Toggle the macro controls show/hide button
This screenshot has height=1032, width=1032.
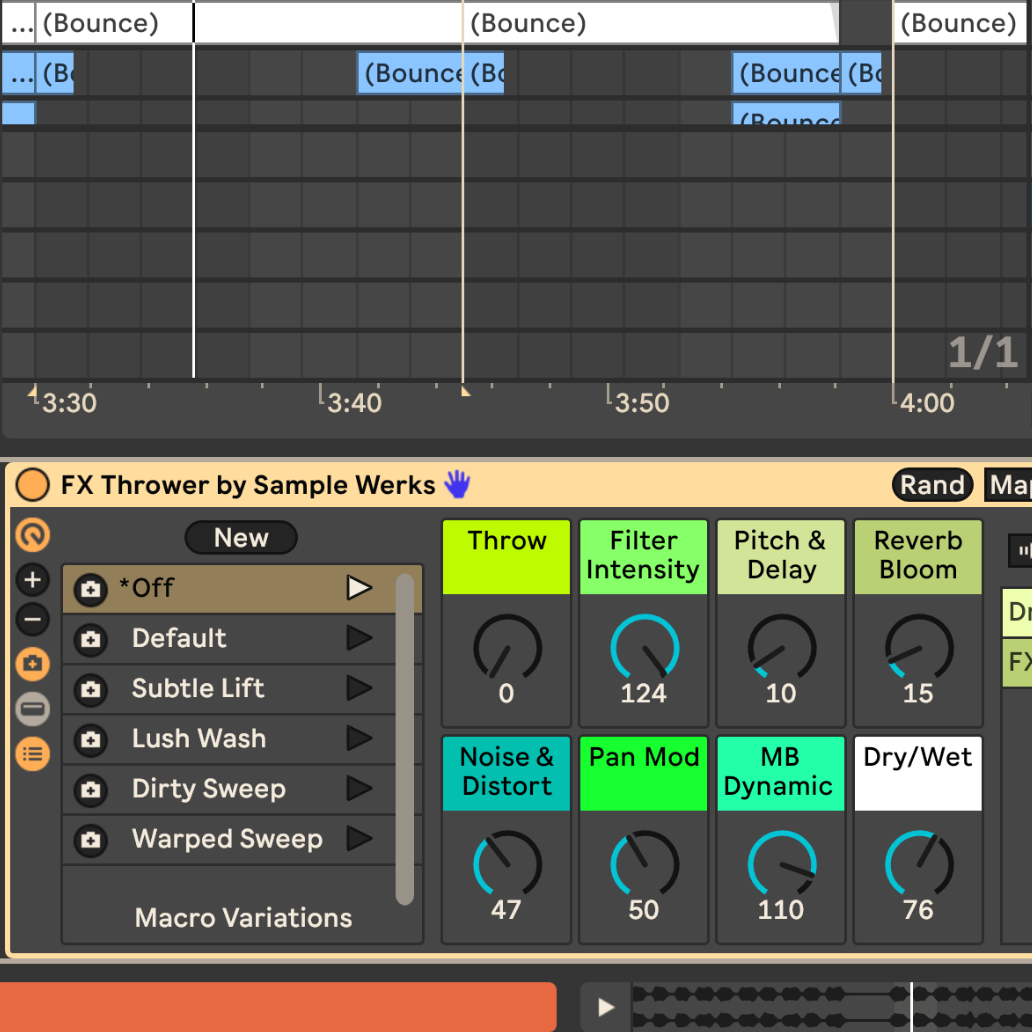pos(33,537)
